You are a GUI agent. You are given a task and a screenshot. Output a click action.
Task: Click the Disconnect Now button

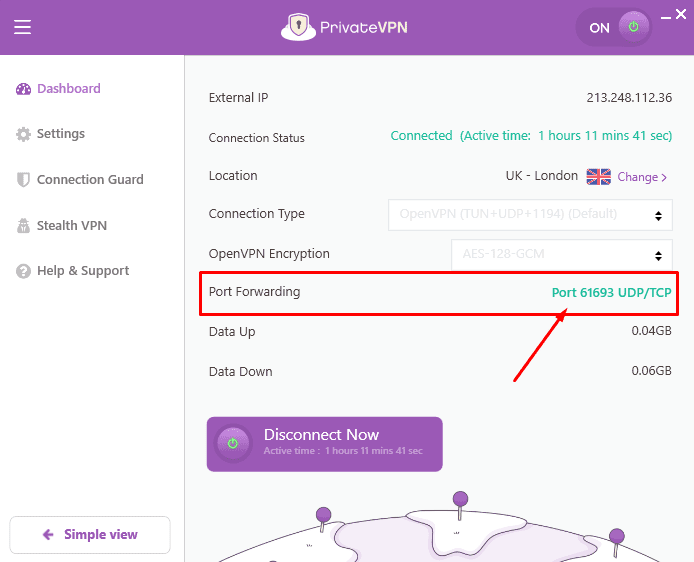[324, 444]
